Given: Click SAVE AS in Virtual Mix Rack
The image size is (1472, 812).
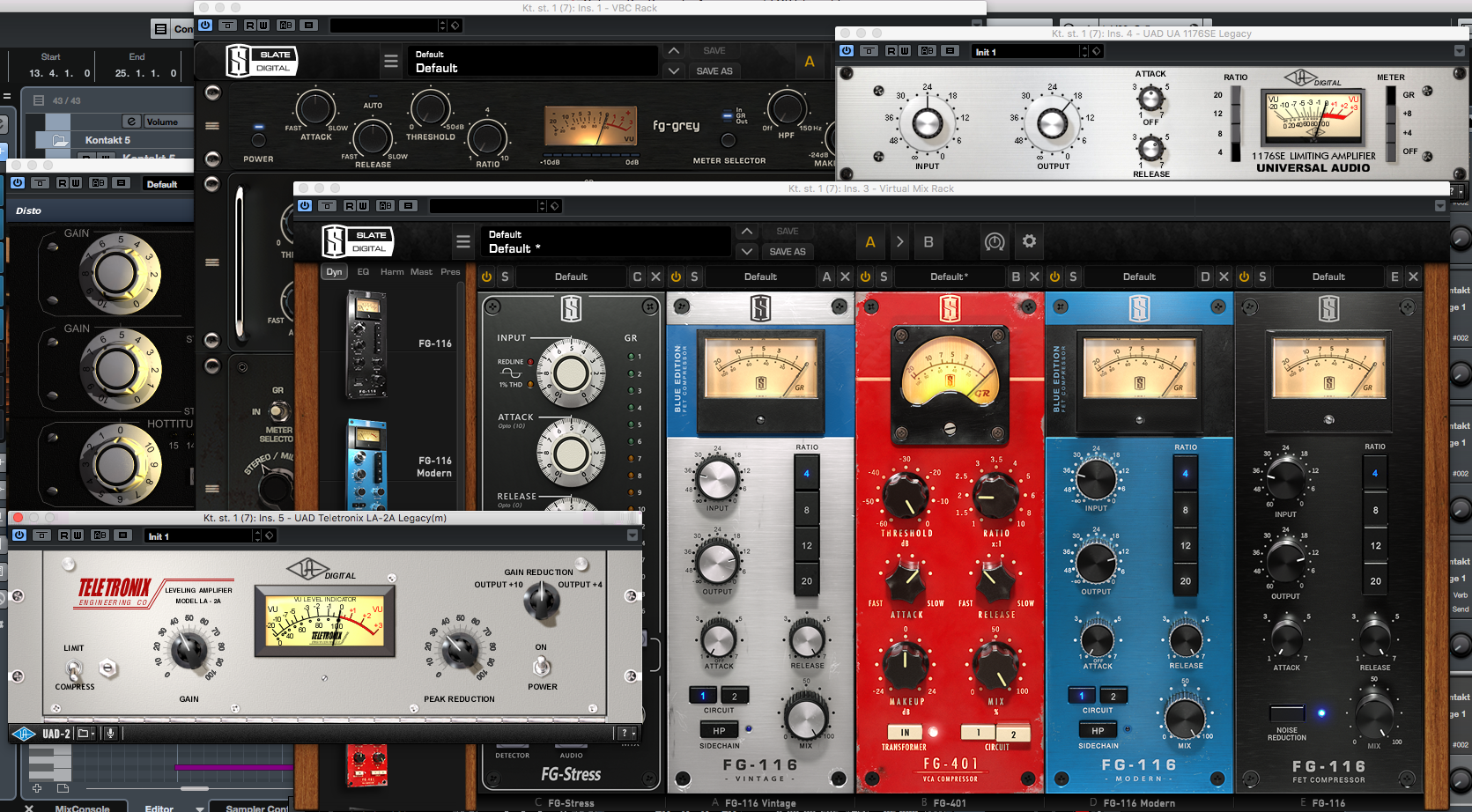Looking at the screenshot, I should tap(787, 251).
